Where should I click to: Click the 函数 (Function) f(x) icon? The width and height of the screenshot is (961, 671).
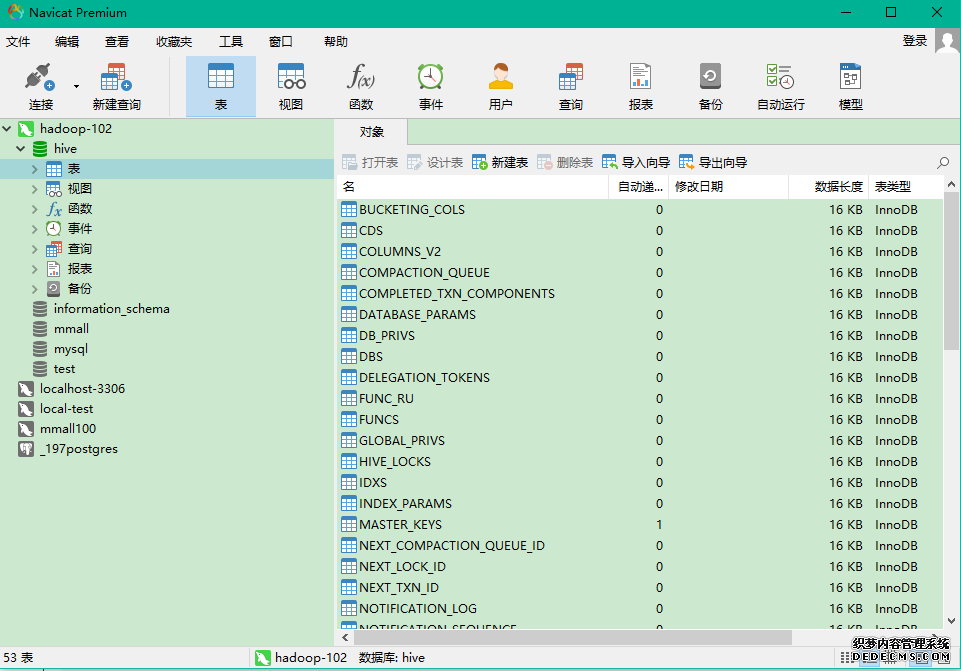tap(361, 78)
